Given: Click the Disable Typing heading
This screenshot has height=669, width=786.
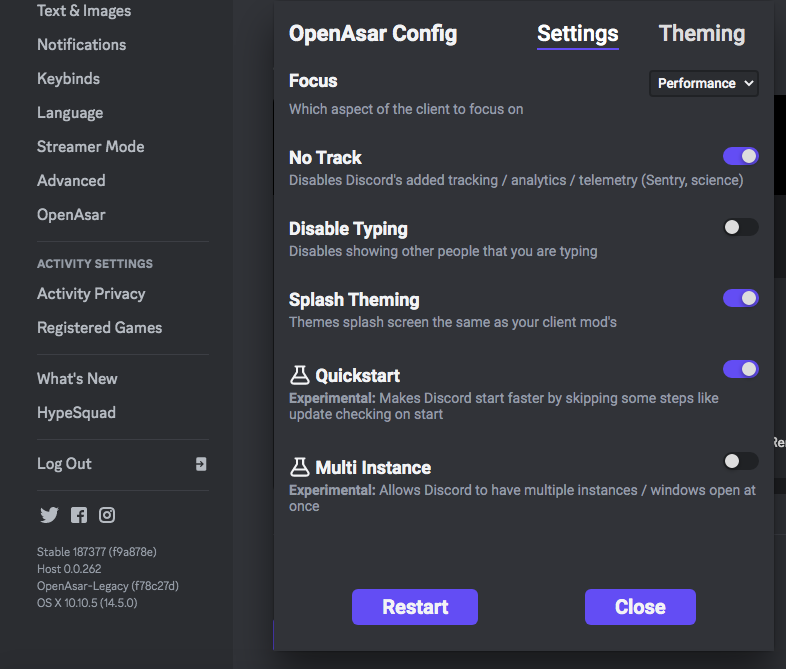Looking at the screenshot, I should 348,229.
